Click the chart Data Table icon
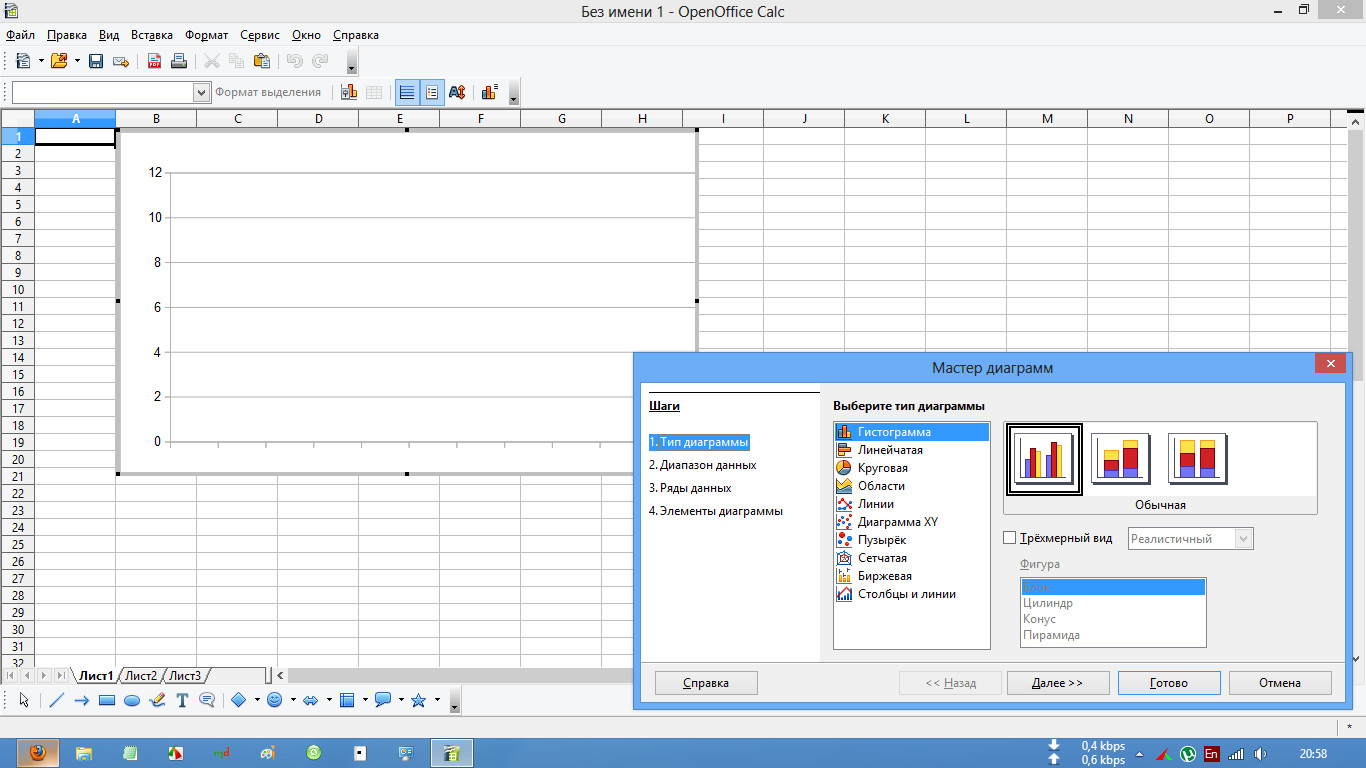The height and width of the screenshot is (768, 1366). click(374, 91)
